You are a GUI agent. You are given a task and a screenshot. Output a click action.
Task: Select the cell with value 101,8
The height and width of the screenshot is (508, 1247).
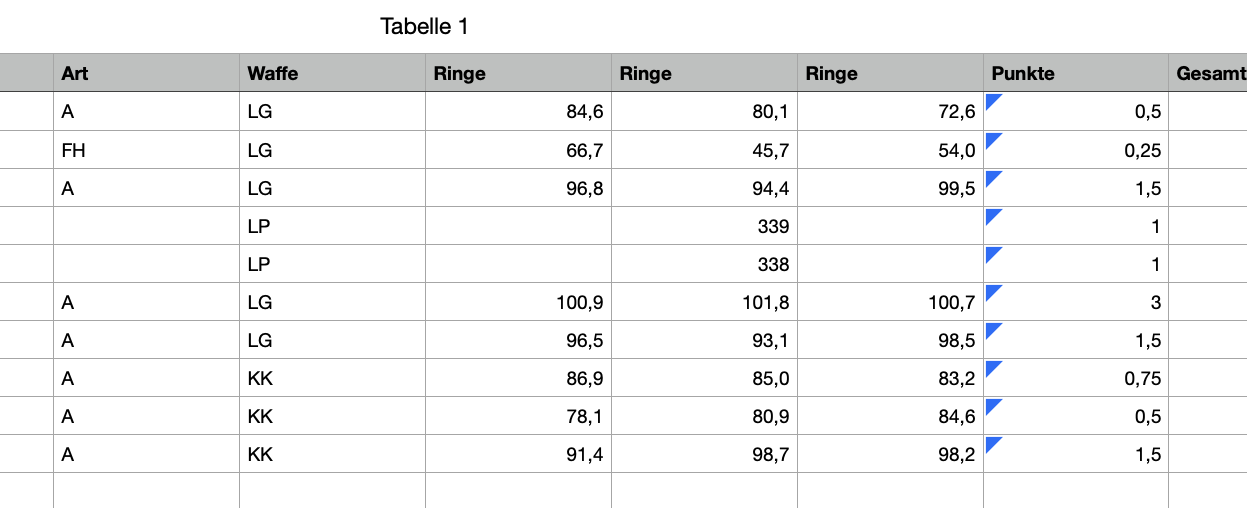point(704,302)
